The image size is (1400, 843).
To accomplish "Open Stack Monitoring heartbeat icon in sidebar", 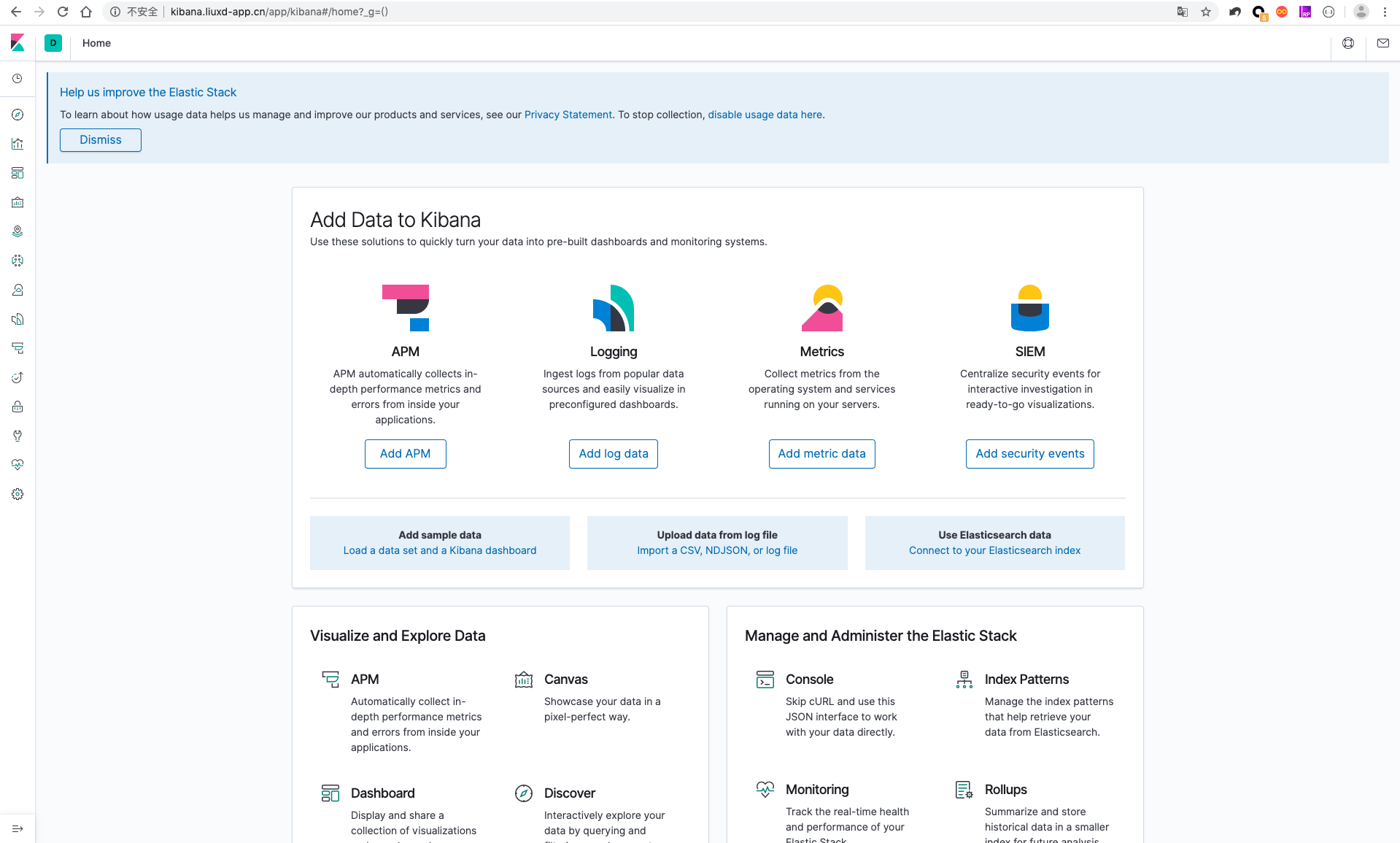I will [18, 465].
